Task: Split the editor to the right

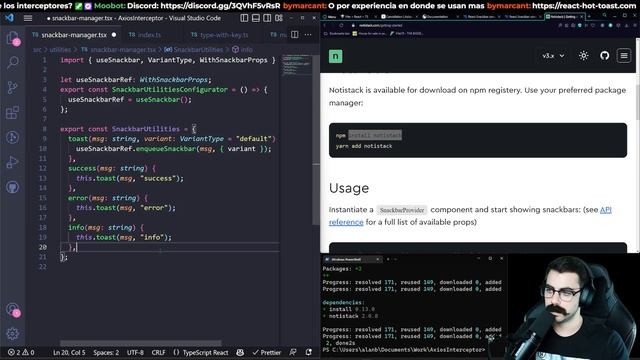Action: tap(295, 35)
